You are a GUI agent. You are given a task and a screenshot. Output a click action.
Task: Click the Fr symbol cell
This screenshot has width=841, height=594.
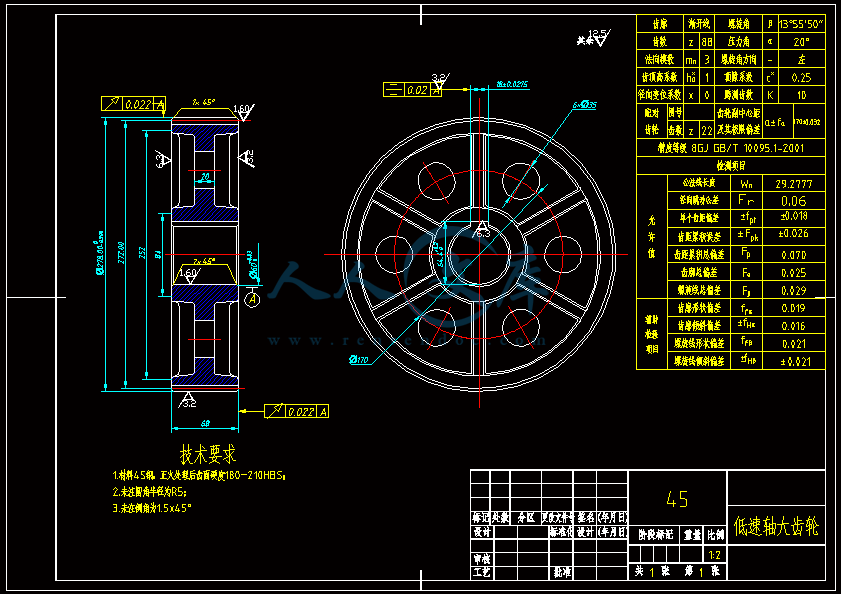click(746, 200)
